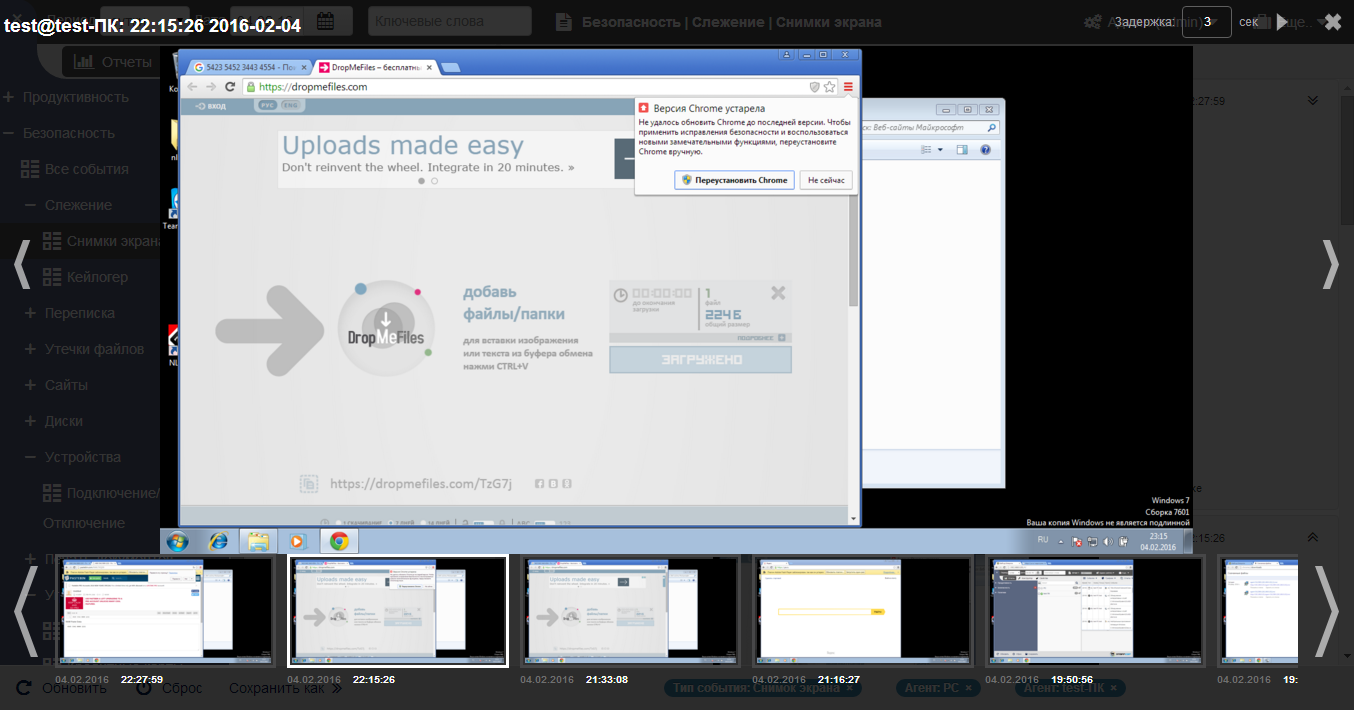Screen dimensions: 1354x710
Task: Open the 21:33:08 screenshot thumbnail
Action: [630, 611]
